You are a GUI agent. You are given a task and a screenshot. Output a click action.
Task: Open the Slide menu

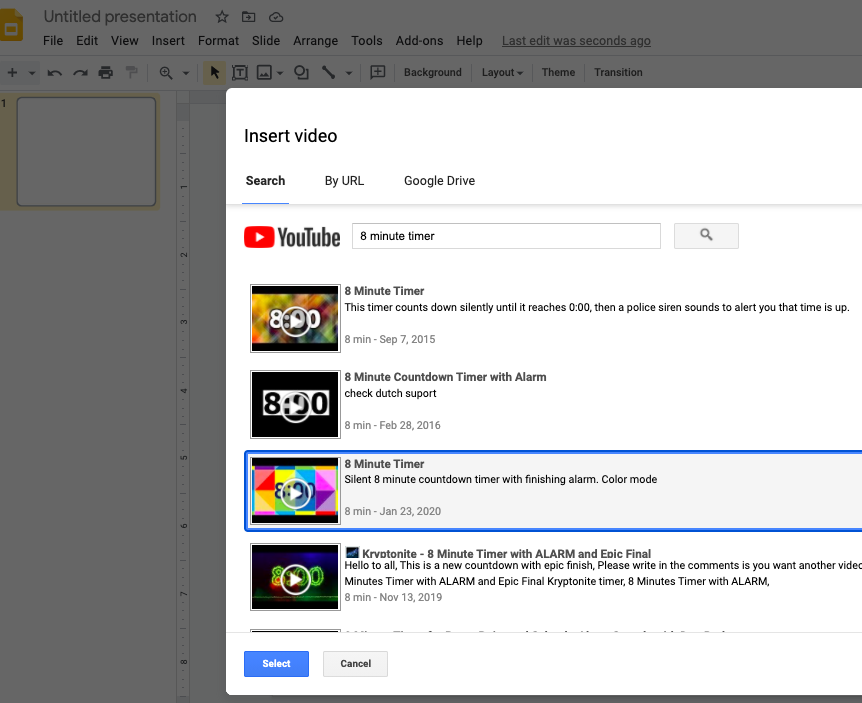(266, 41)
